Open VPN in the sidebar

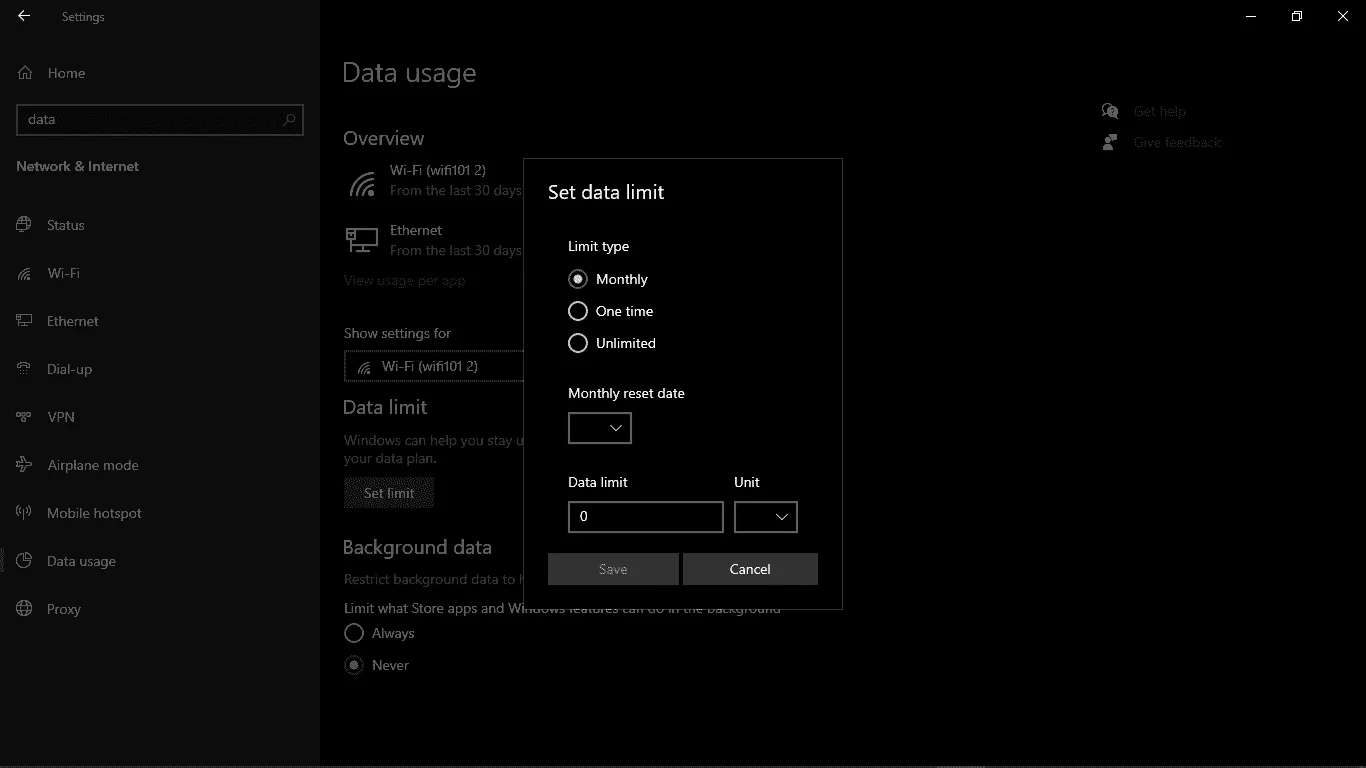pos(61,417)
